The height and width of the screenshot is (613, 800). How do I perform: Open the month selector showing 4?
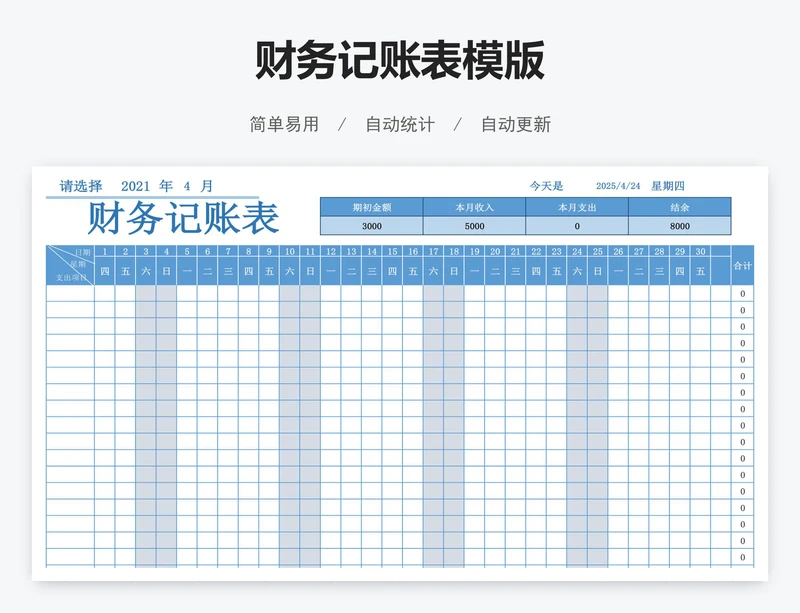click(x=186, y=186)
